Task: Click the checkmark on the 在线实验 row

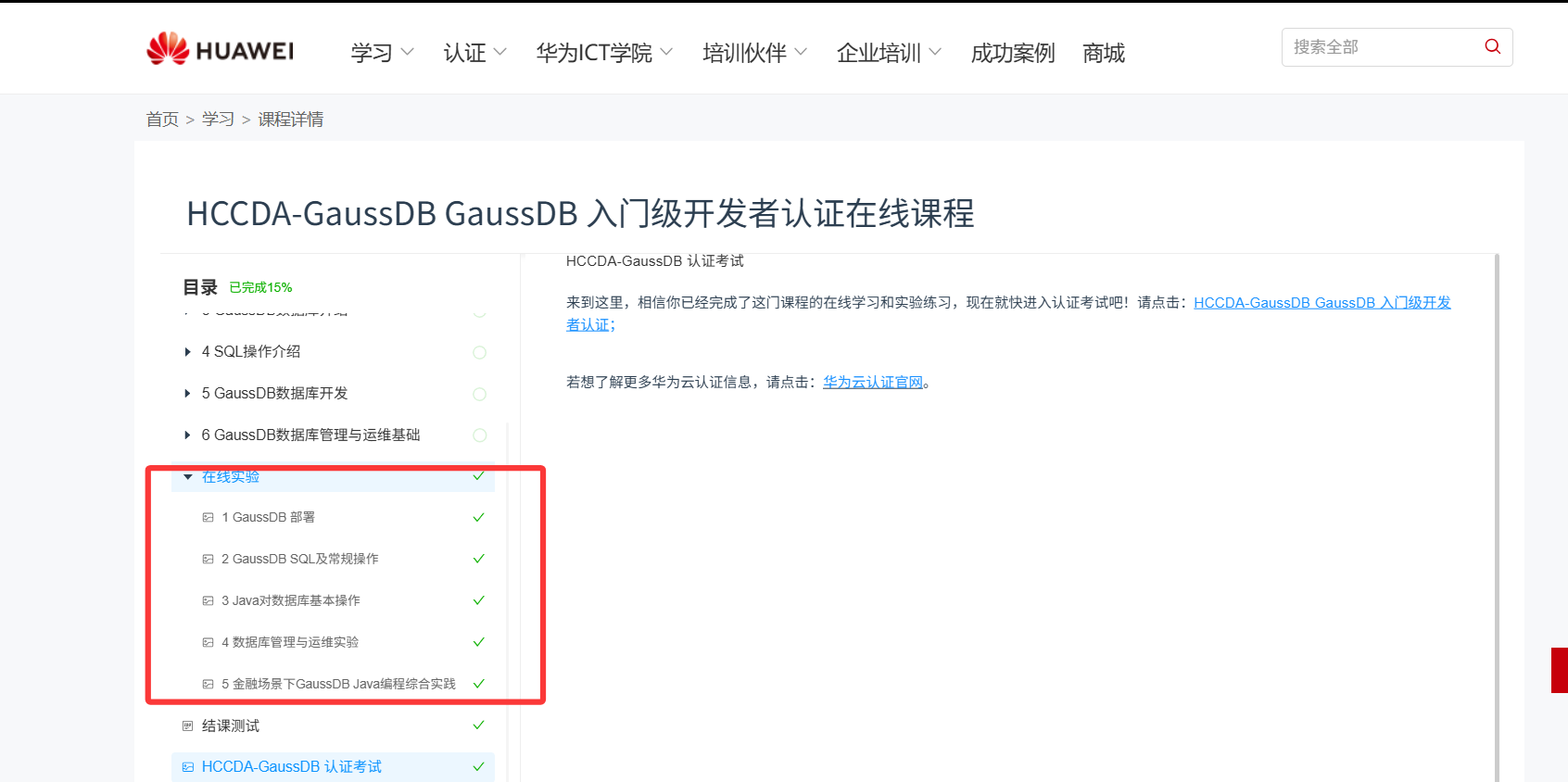Action: [479, 476]
